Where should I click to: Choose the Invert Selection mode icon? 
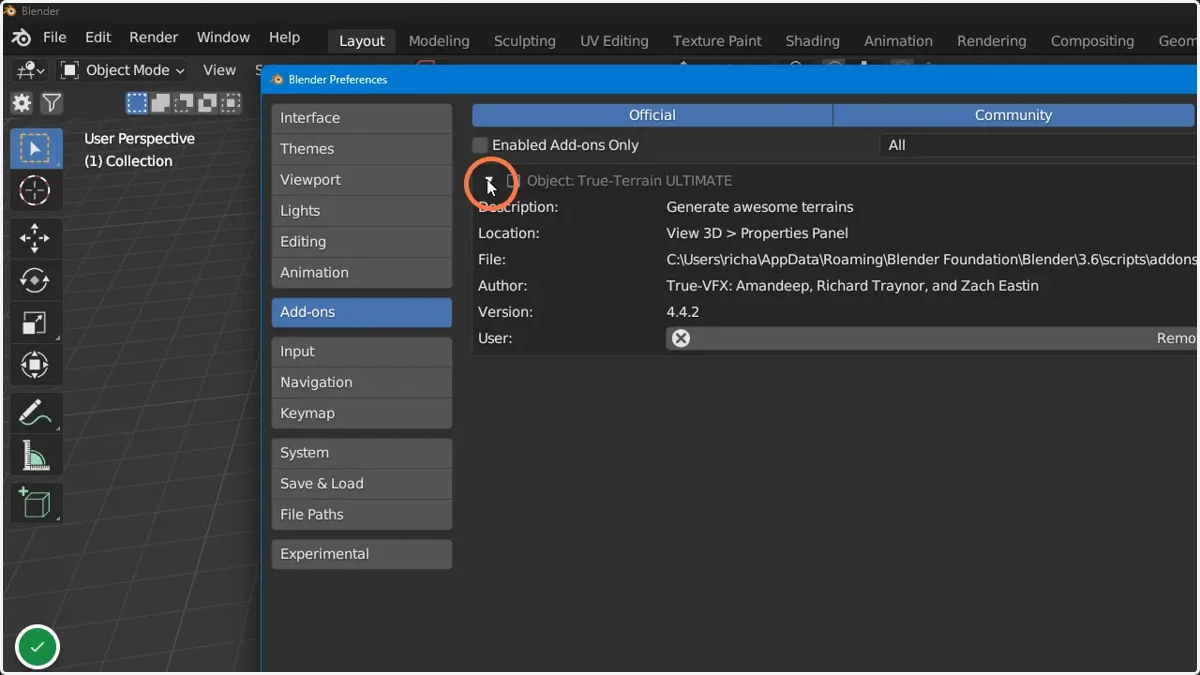[x=207, y=102]
